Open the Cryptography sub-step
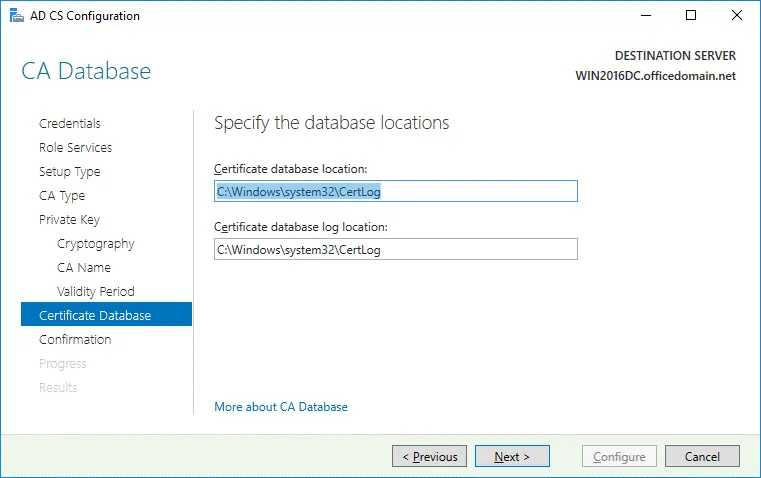 coord(96,244)
